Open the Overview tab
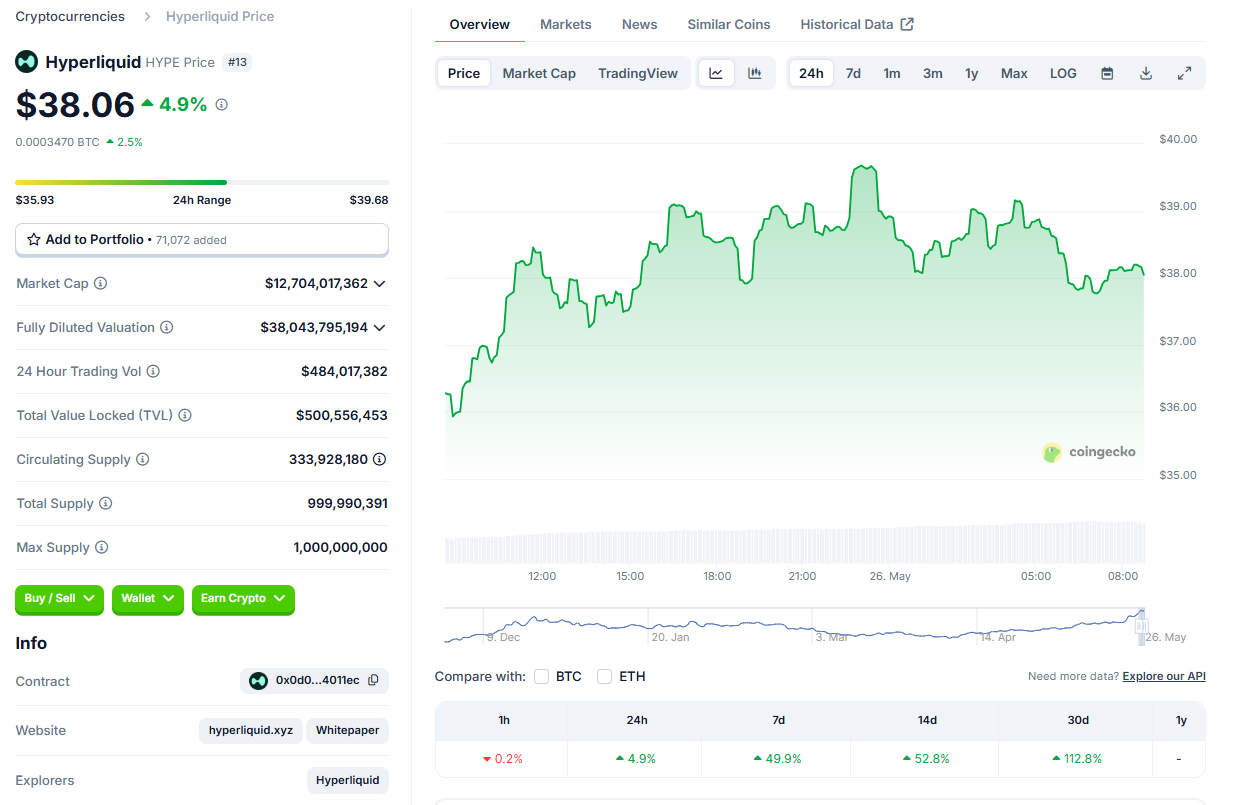Viewport: 1244px width, 805px height. [x=480, y=24]
